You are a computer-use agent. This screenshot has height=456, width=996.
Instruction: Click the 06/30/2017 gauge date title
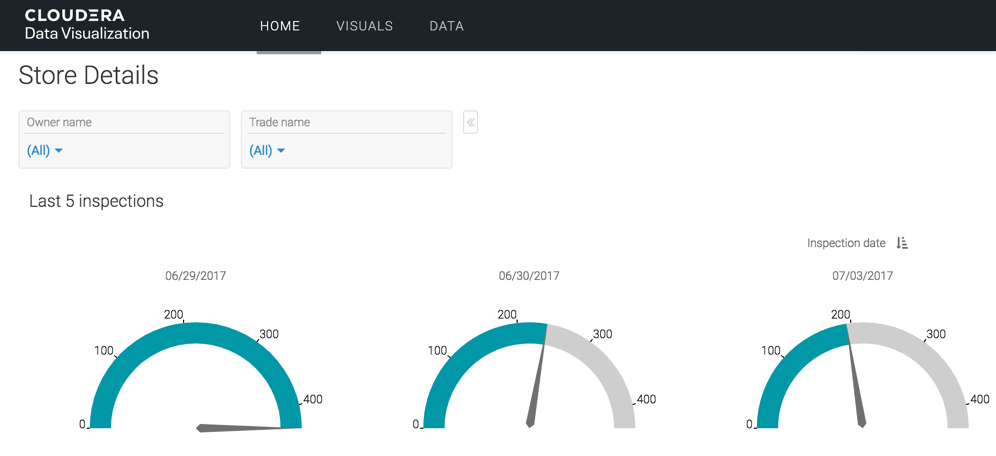(529, 276)
